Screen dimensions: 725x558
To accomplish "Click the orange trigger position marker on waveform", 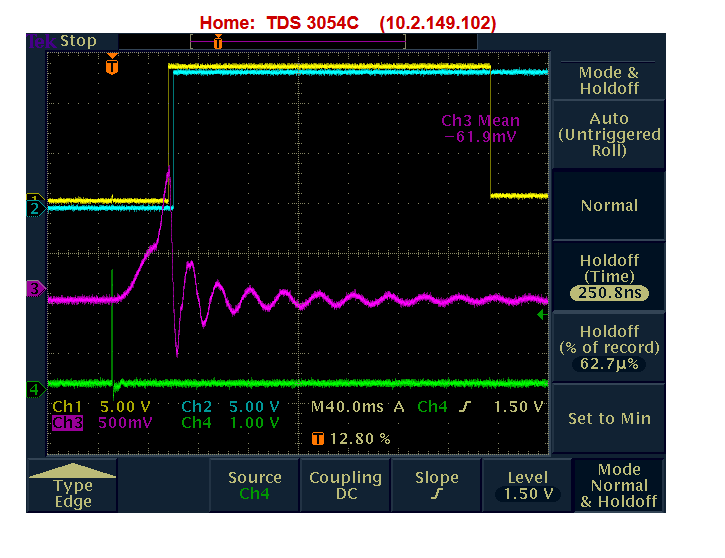I will [x=112, y=66].
